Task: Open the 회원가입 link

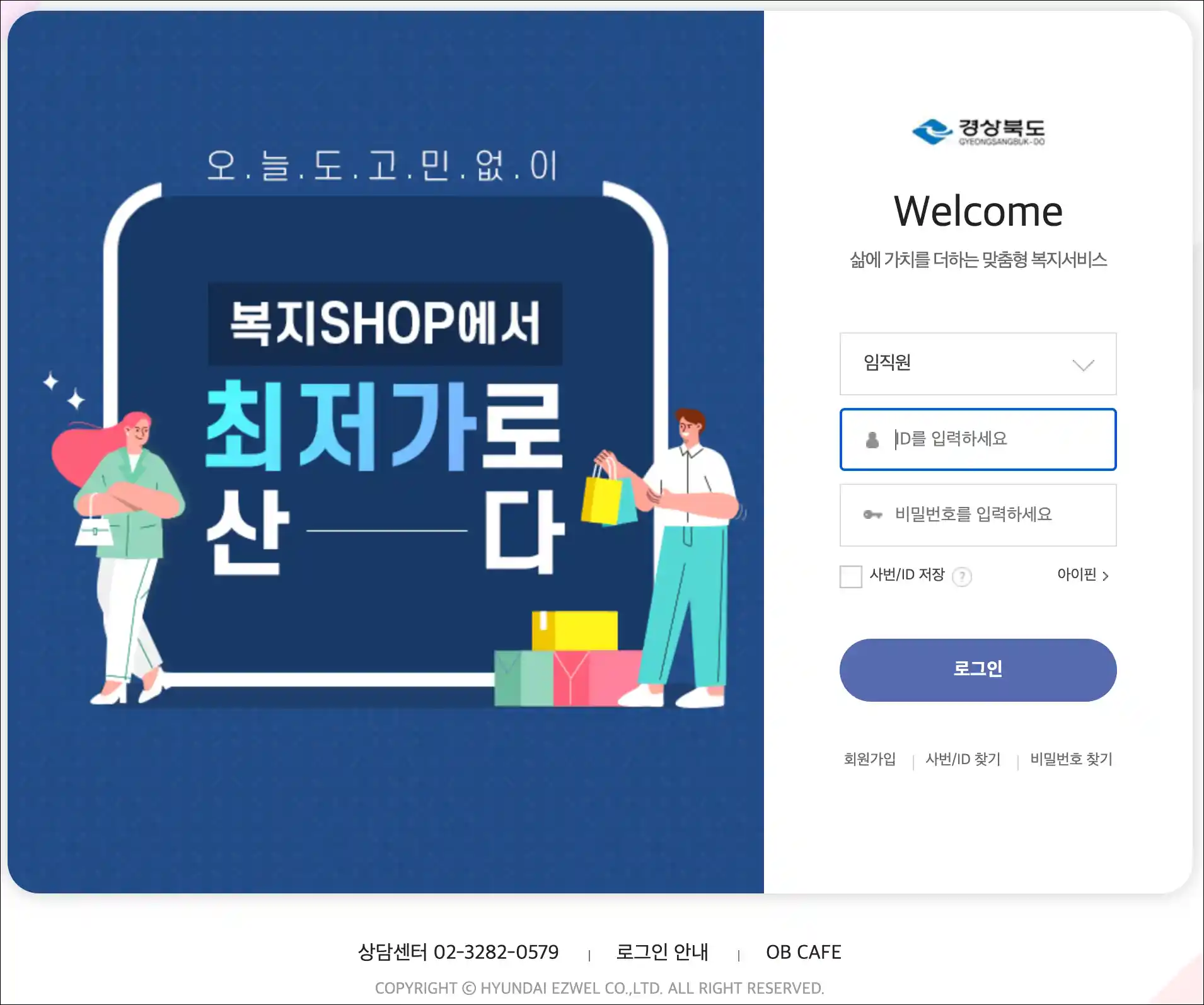Action: [869, 759]
